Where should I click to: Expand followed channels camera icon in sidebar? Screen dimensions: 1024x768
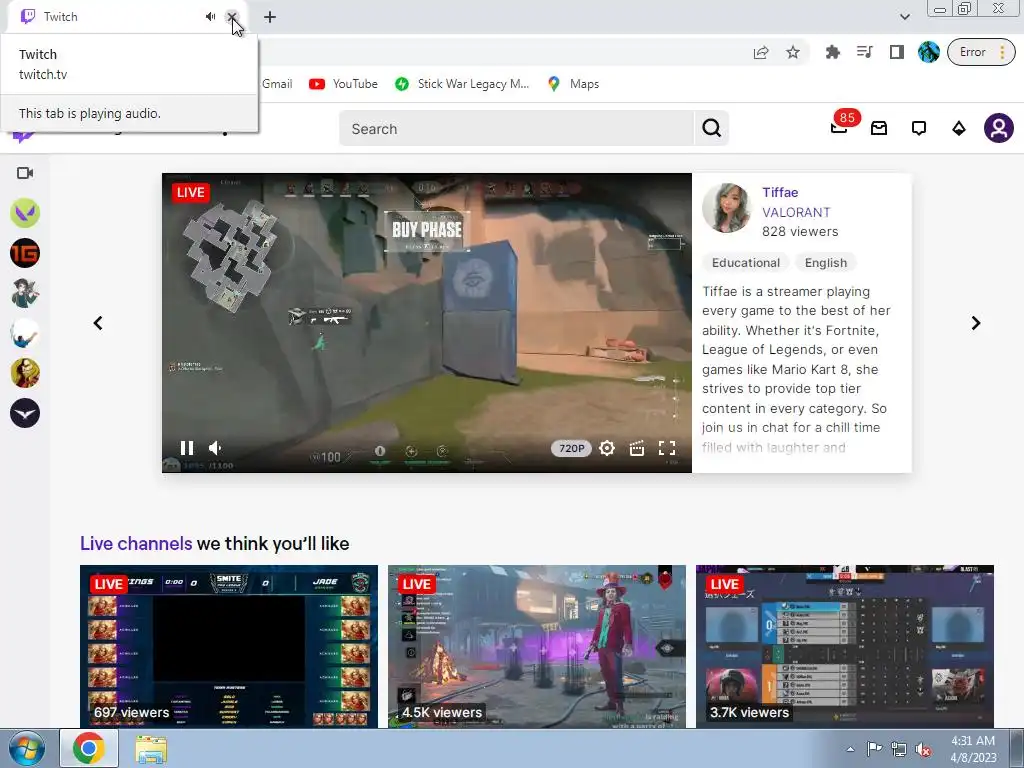point(25,173)
